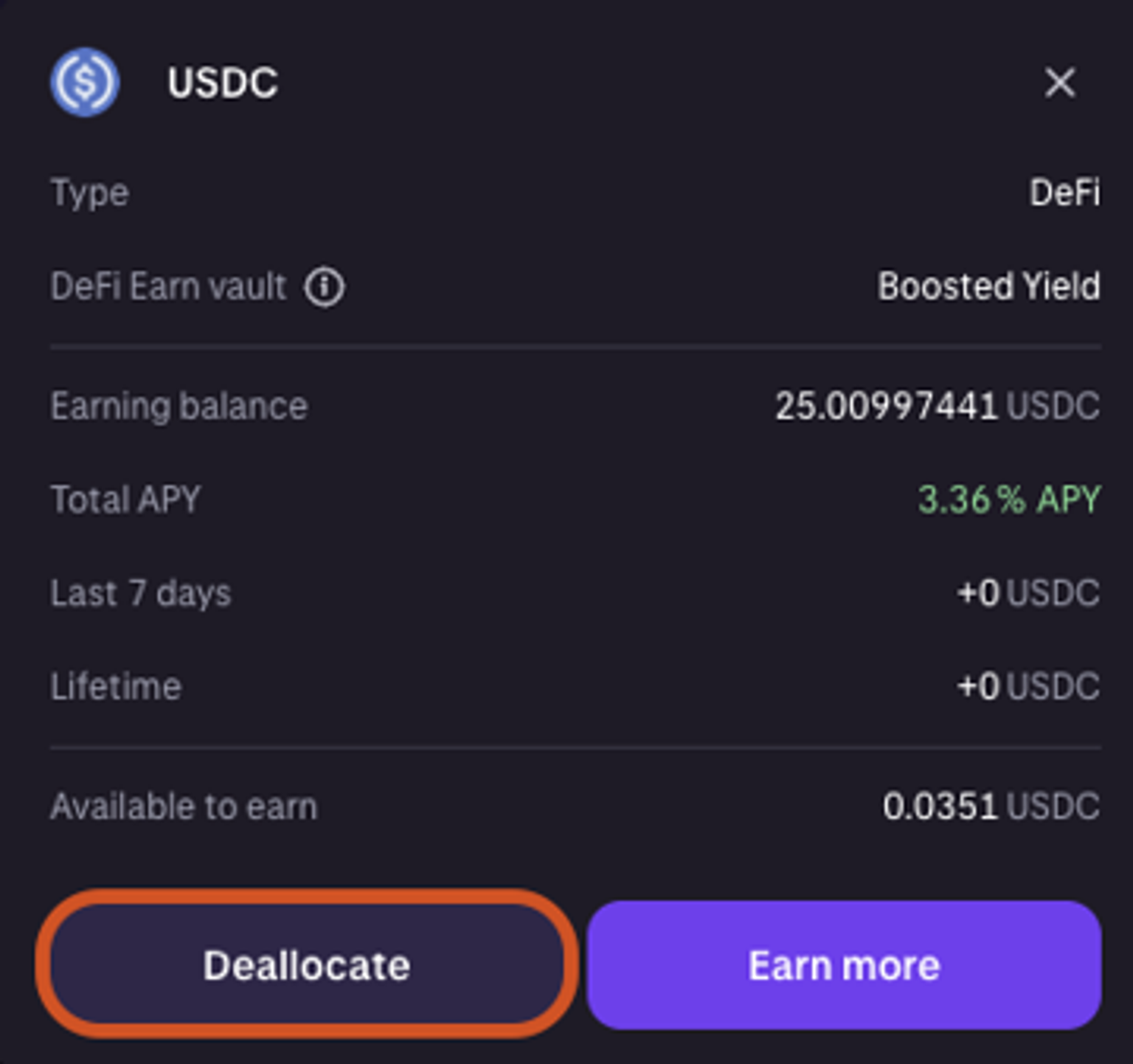Click the USDC coin logo icon

[x=85, y=82]
